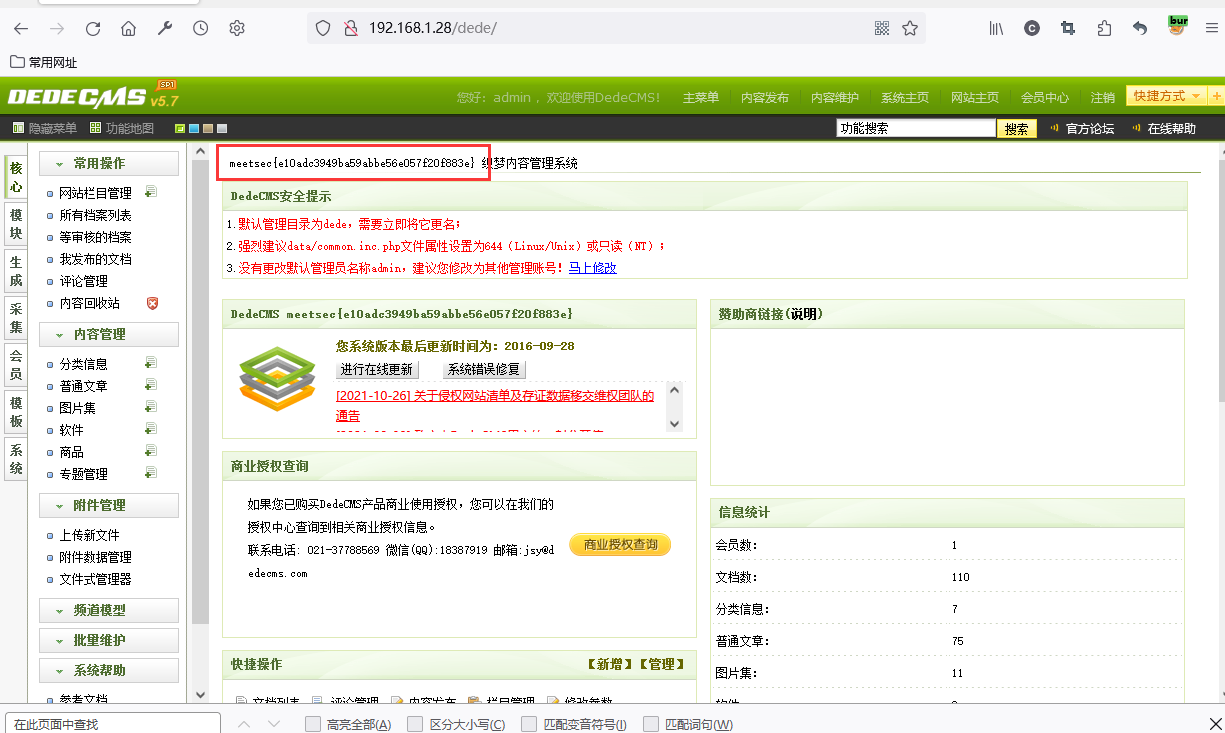
Task: Click the 进行在线更新 button
Action: click(x=376, y=369)
